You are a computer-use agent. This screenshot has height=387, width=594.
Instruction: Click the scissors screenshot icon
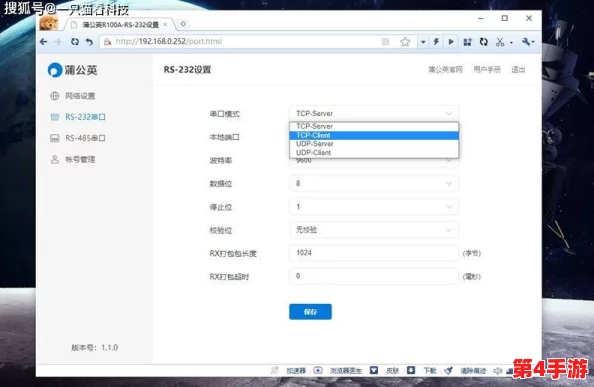click(x=500, y=42)
